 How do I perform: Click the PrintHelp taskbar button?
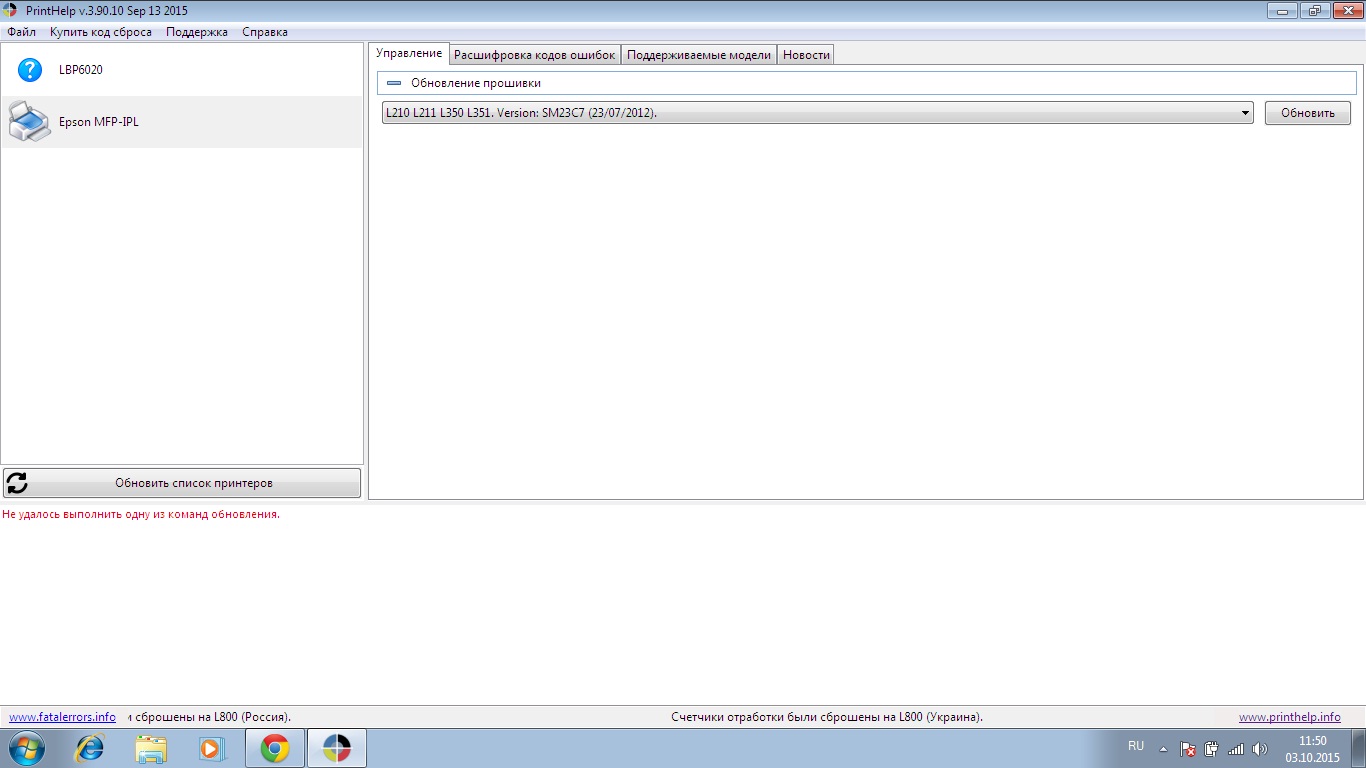point(337,748)
